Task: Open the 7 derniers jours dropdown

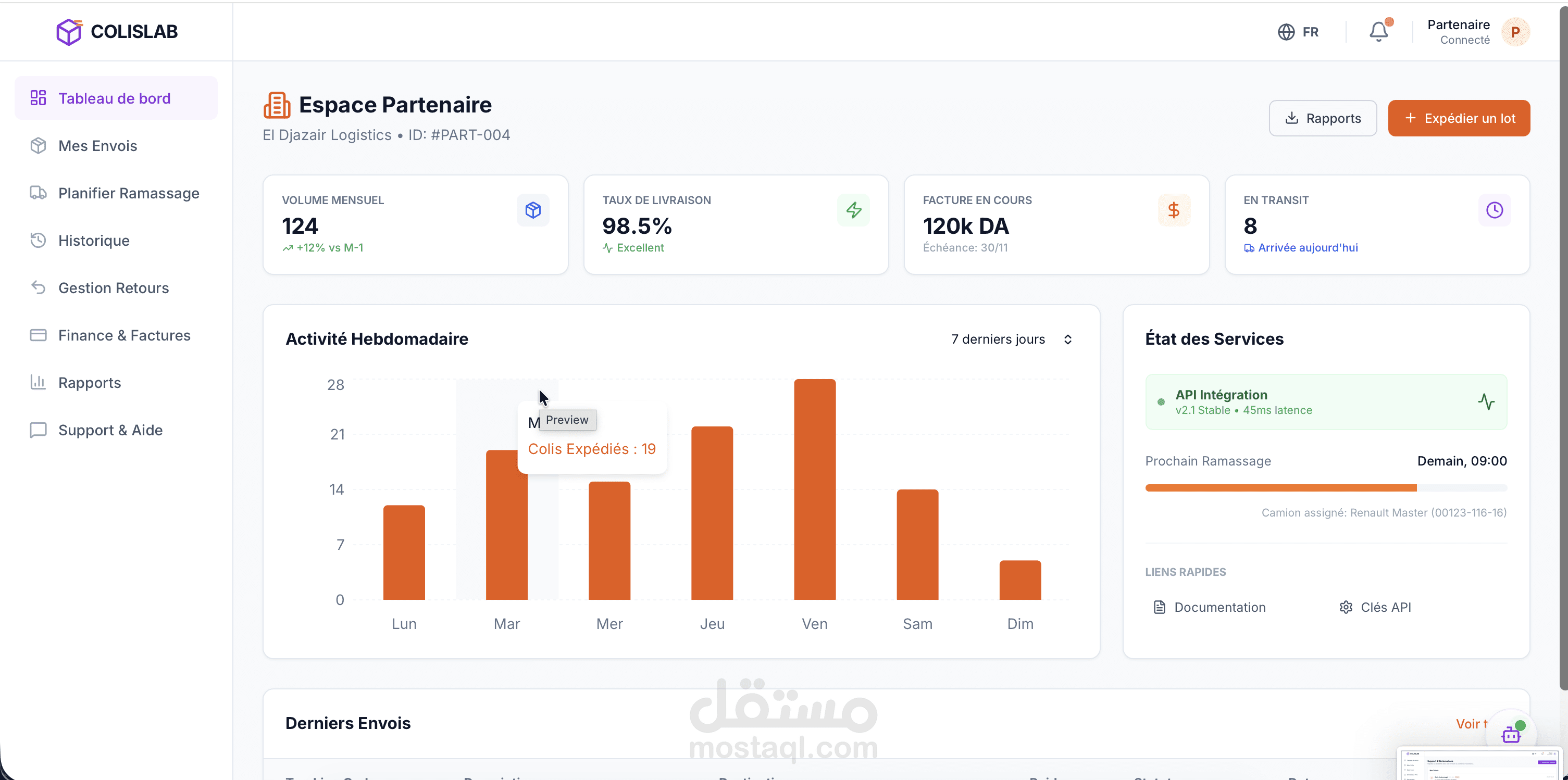Action: tap(1012, 339)
